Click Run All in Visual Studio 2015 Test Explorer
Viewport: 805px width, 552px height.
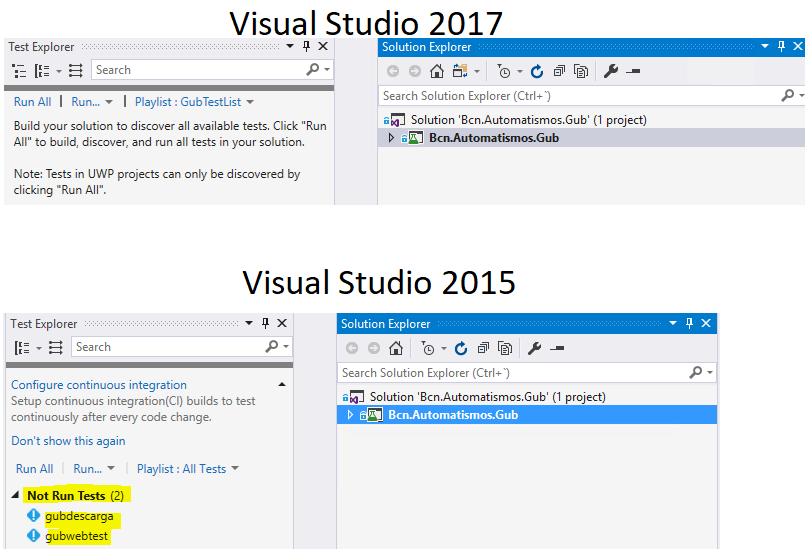pyautogui.click(x=34, y=468)
